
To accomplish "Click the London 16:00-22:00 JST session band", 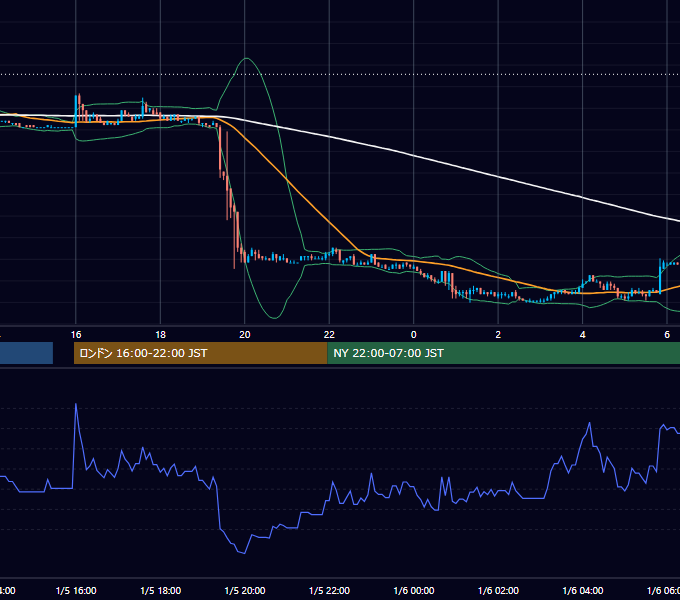I will pos(200,353).
